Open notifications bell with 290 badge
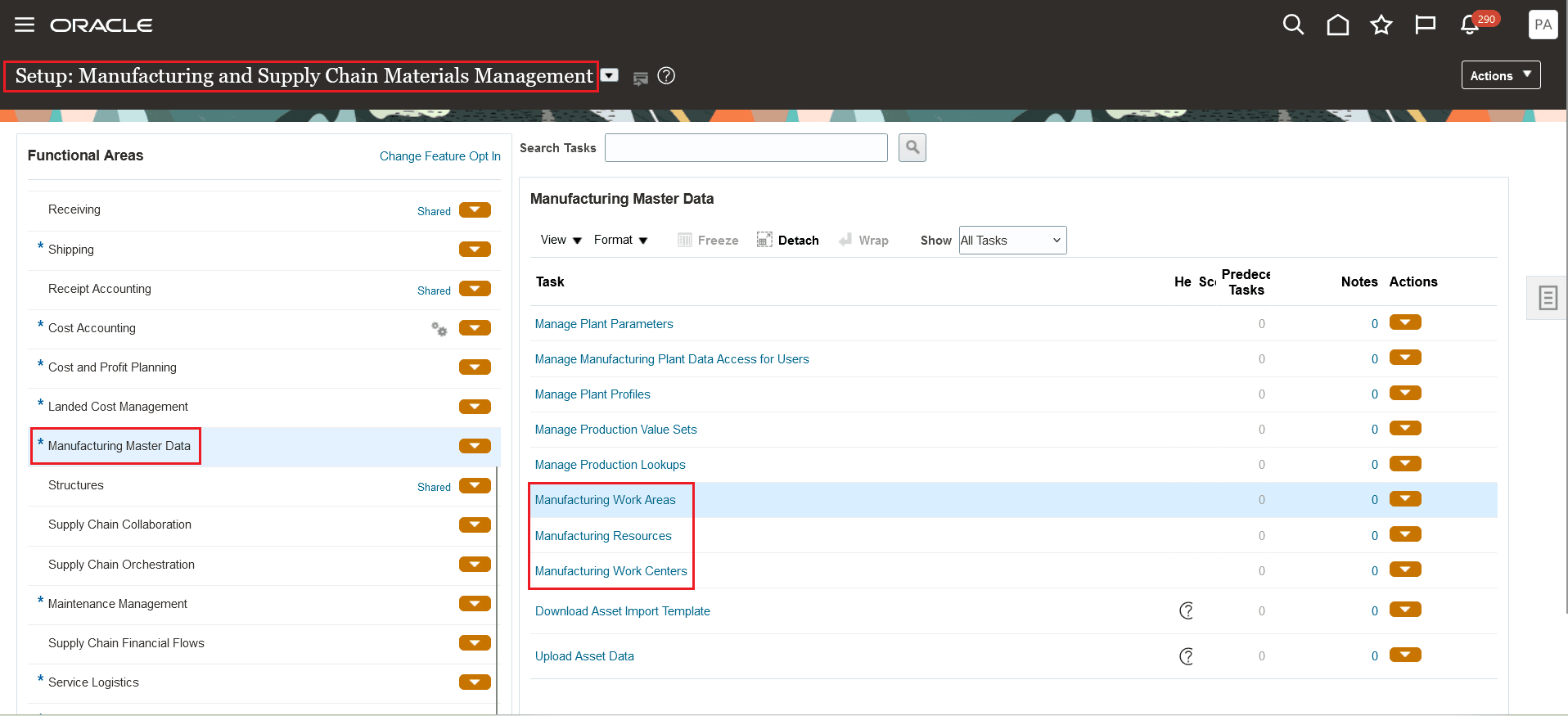 point(1471,25)
